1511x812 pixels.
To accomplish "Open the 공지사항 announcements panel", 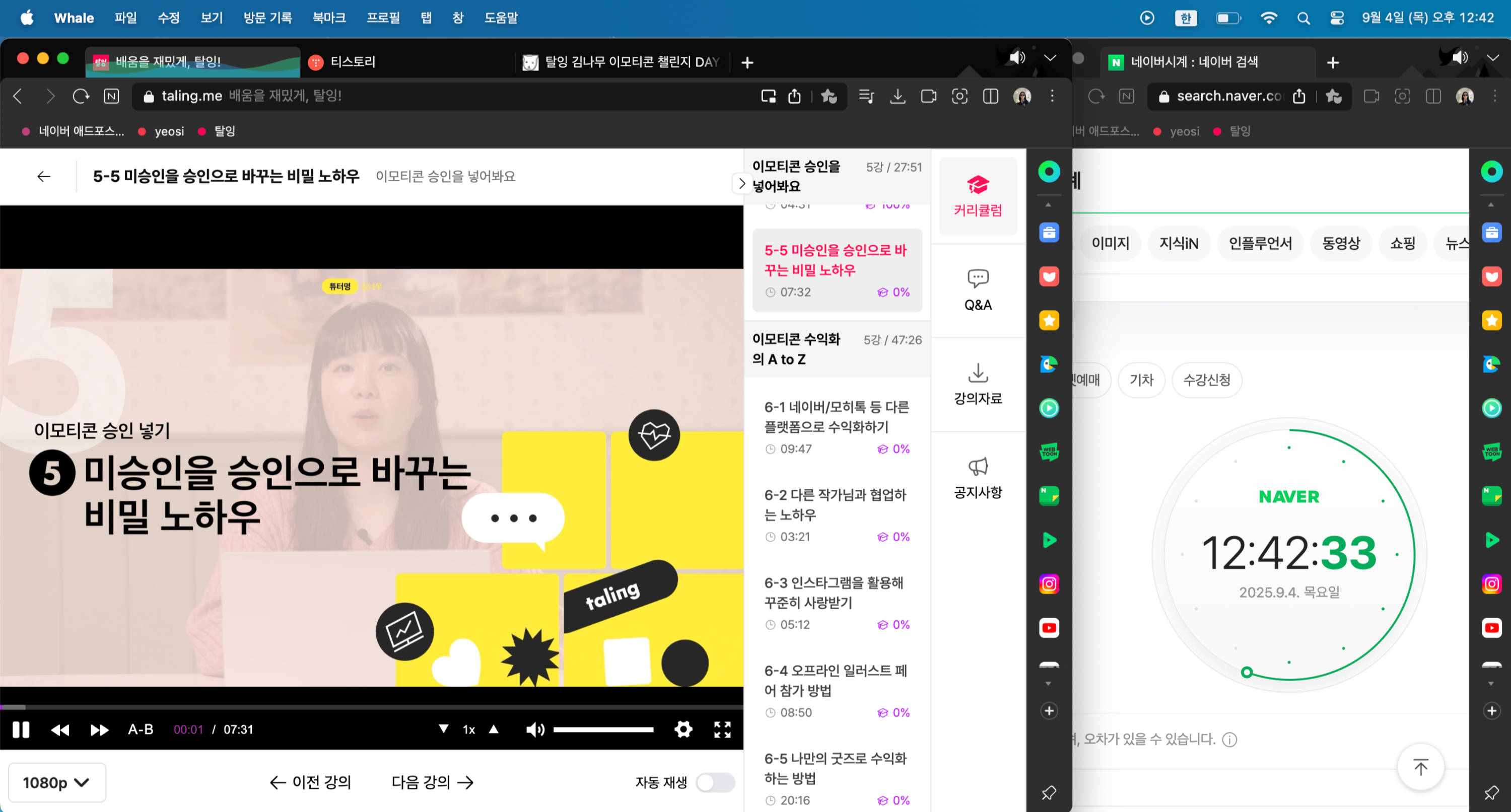I will [978, 478].
